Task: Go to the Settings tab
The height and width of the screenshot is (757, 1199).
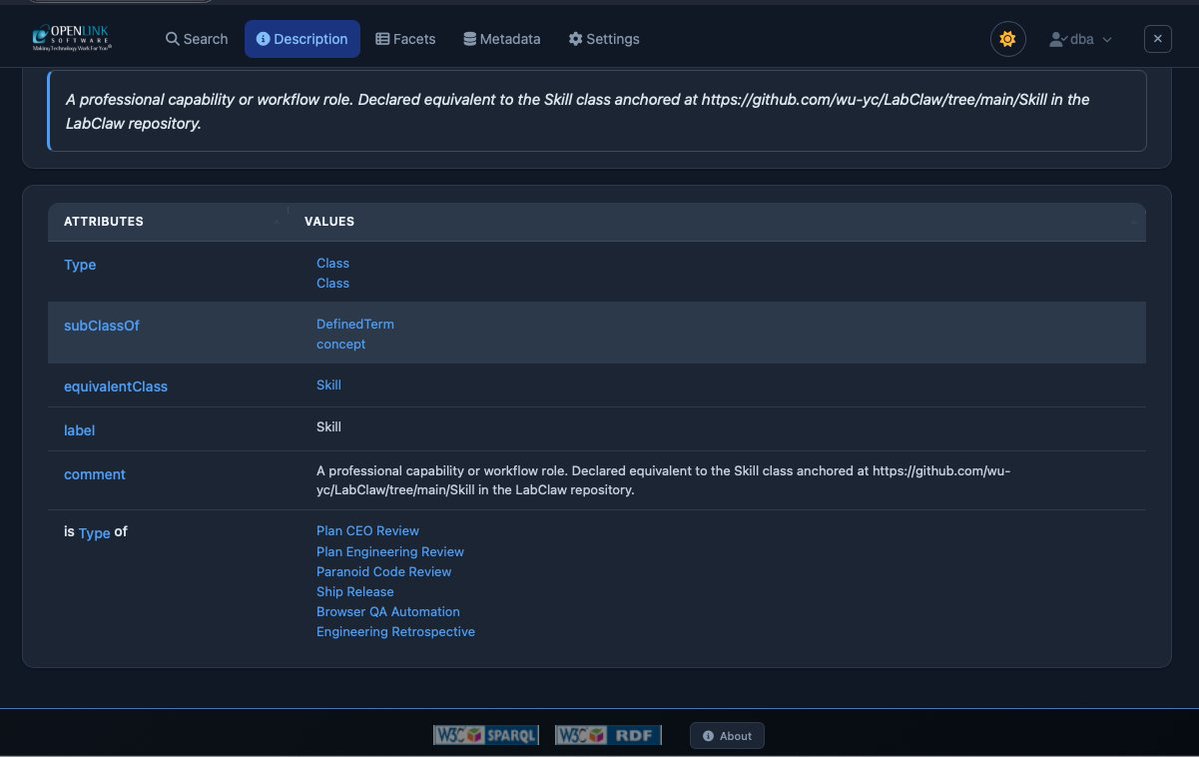Action: click(603, 39)
